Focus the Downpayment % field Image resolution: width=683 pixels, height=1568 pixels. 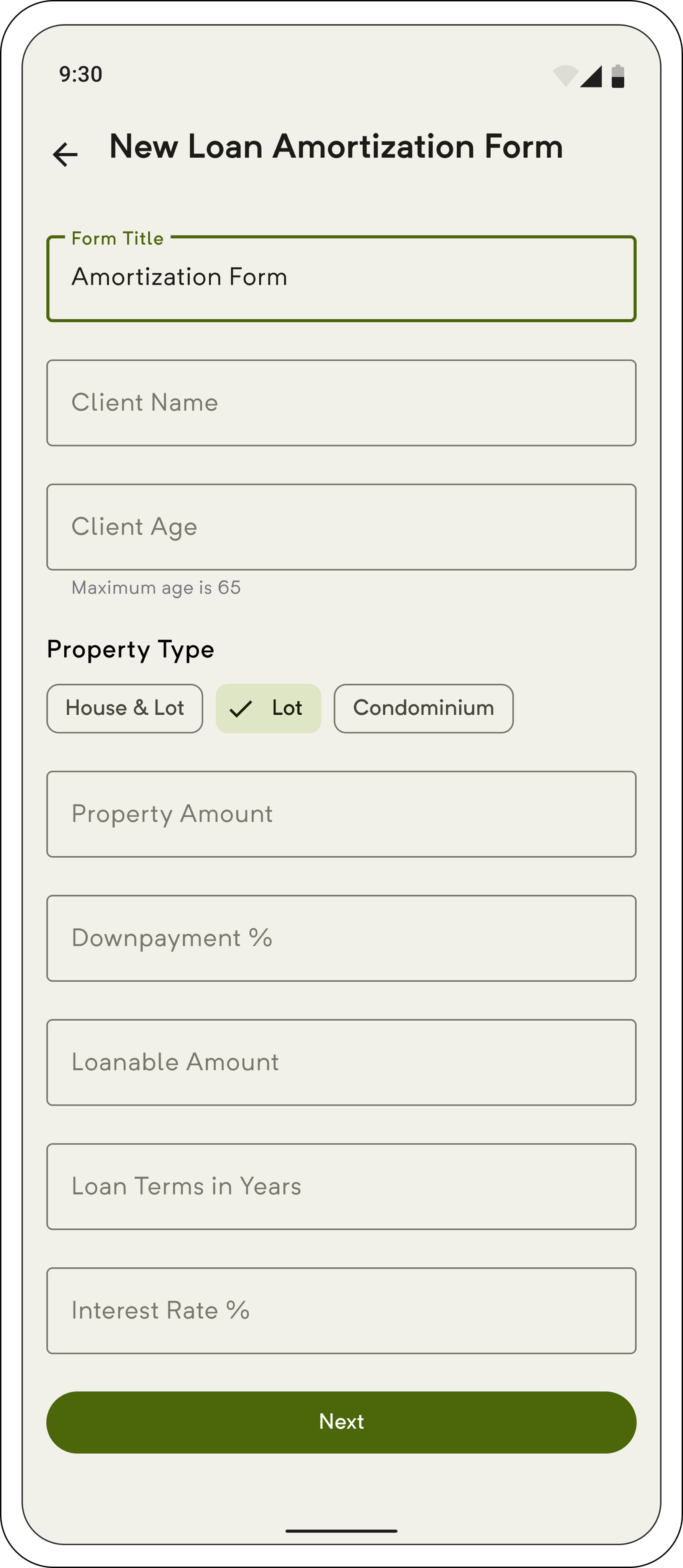coord(341,939)
